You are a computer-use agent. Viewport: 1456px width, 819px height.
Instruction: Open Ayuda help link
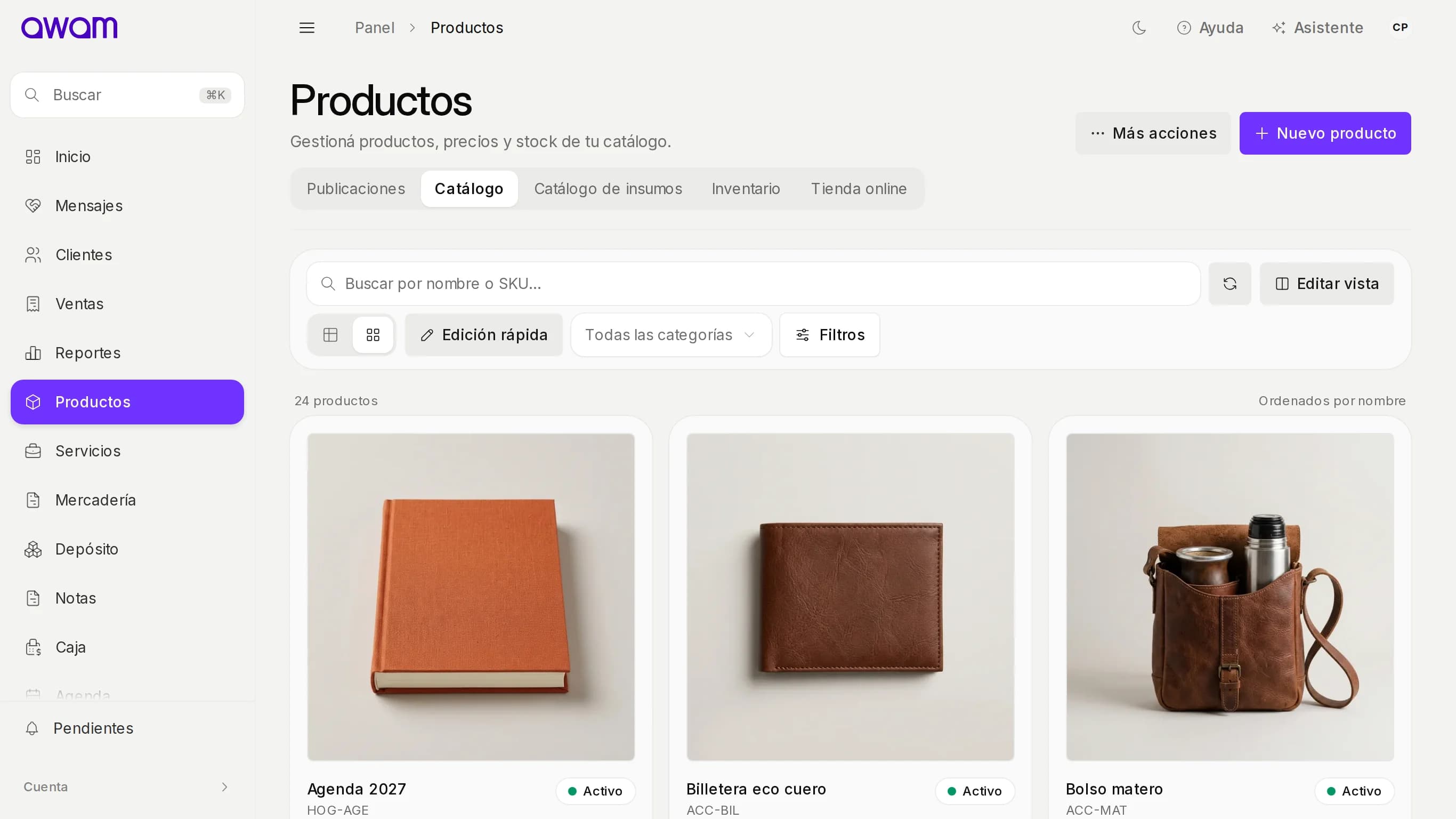[1210, 28]
